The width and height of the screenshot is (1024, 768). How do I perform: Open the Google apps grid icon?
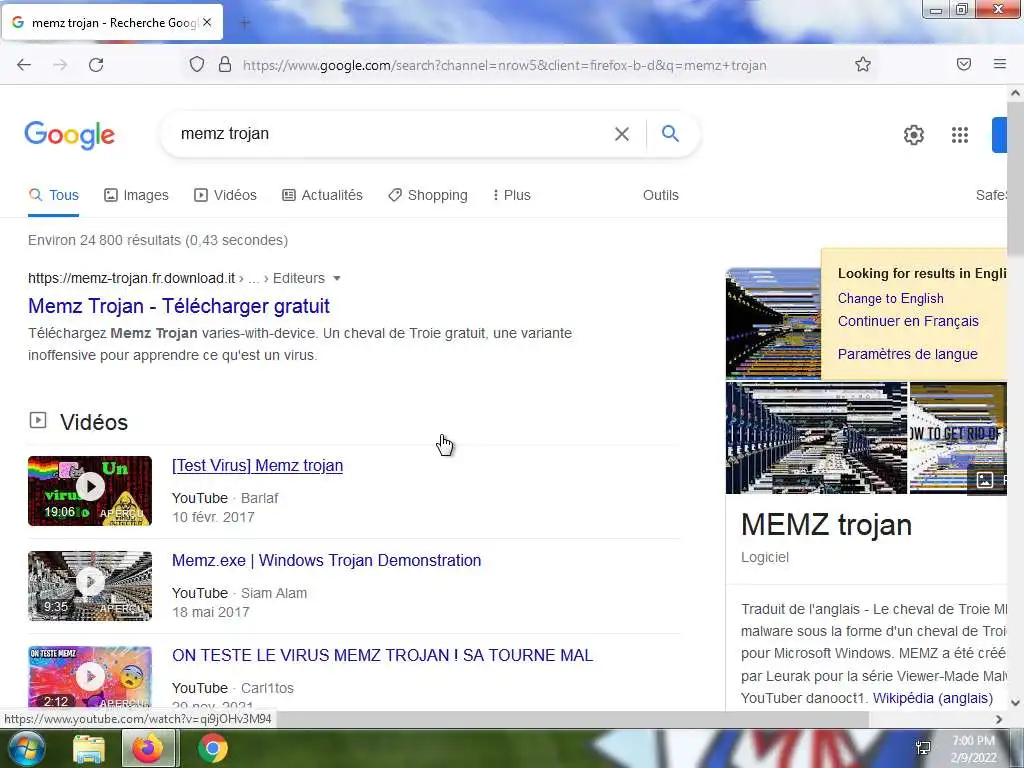click(x=959, y=135)
